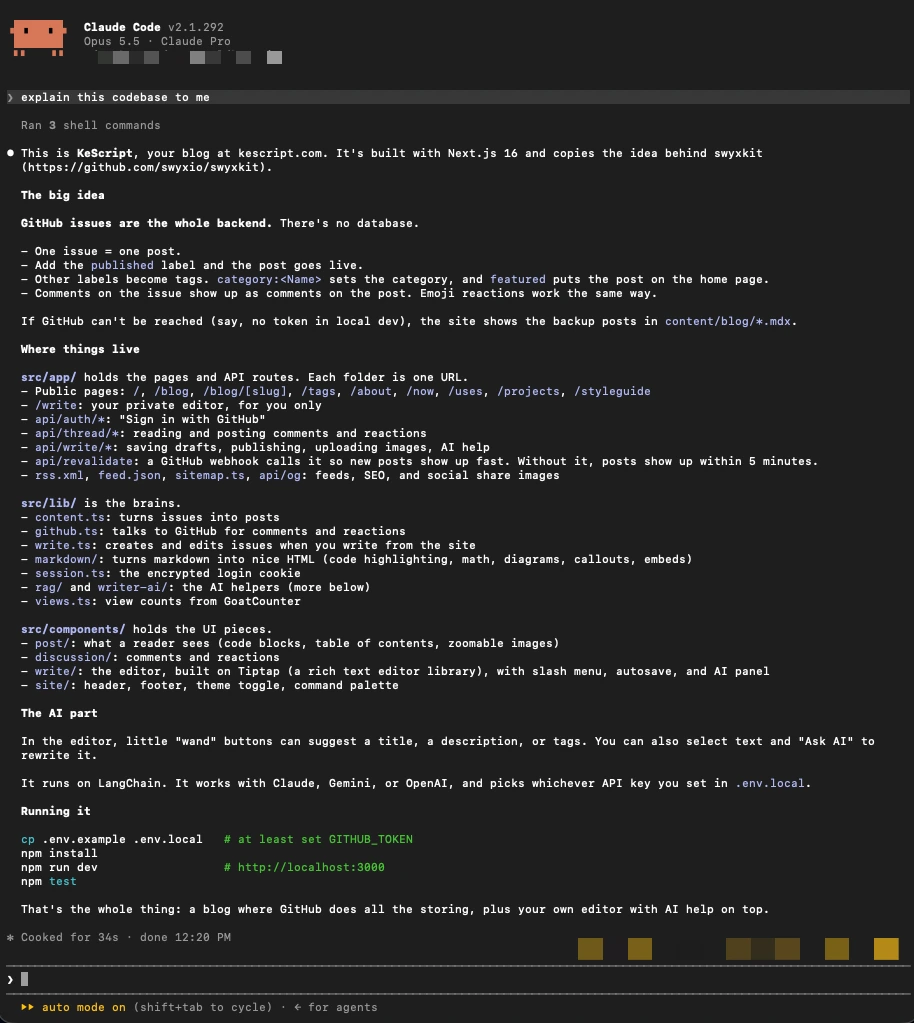Click the .env.local file reference in AI paragraph
The width and height of the screenshot is (914, 1023).
click(x=770, y=783)
